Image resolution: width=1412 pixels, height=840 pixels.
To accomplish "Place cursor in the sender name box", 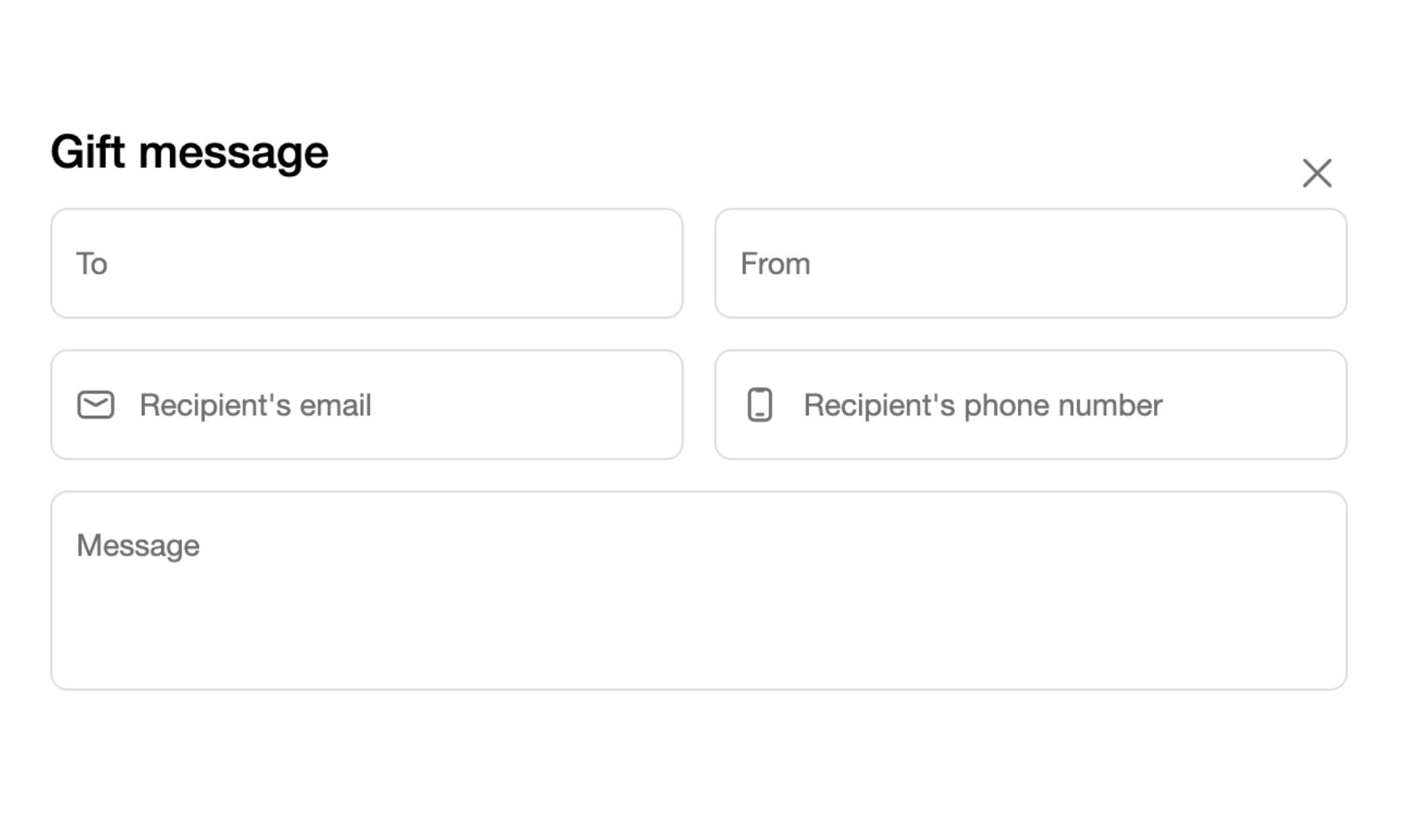I will [x=1030, y=263].
